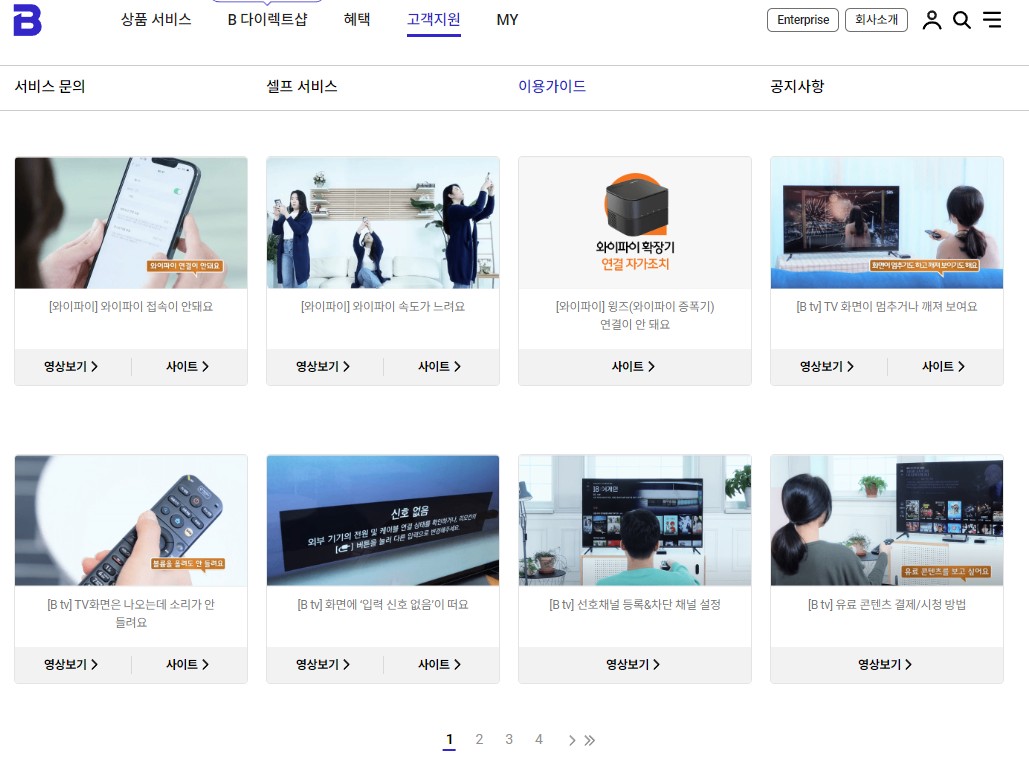
Task: Click 영상보기 for 입력 신호 없음 card
Action: tap(323, 665)
